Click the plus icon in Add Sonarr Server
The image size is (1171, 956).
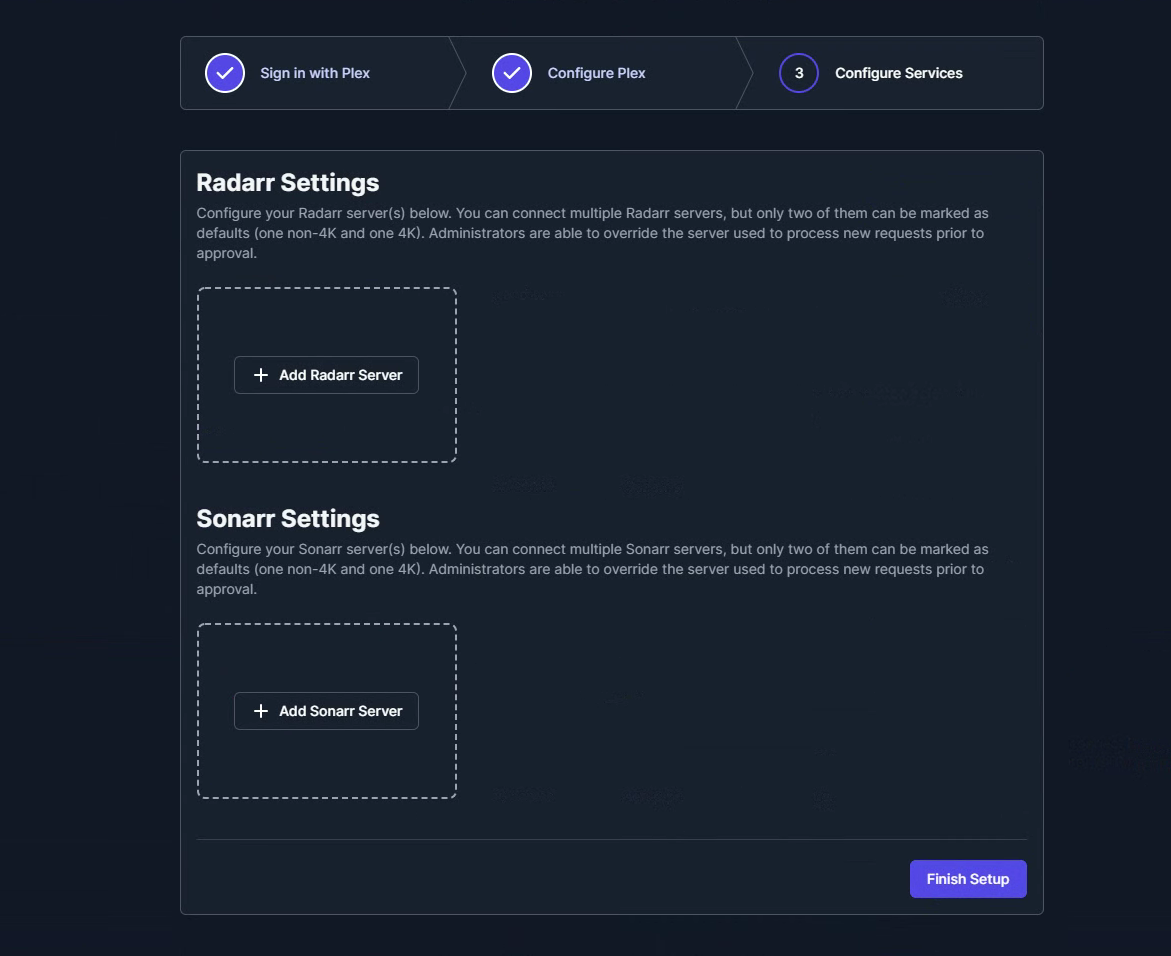[x=261, y=711]
